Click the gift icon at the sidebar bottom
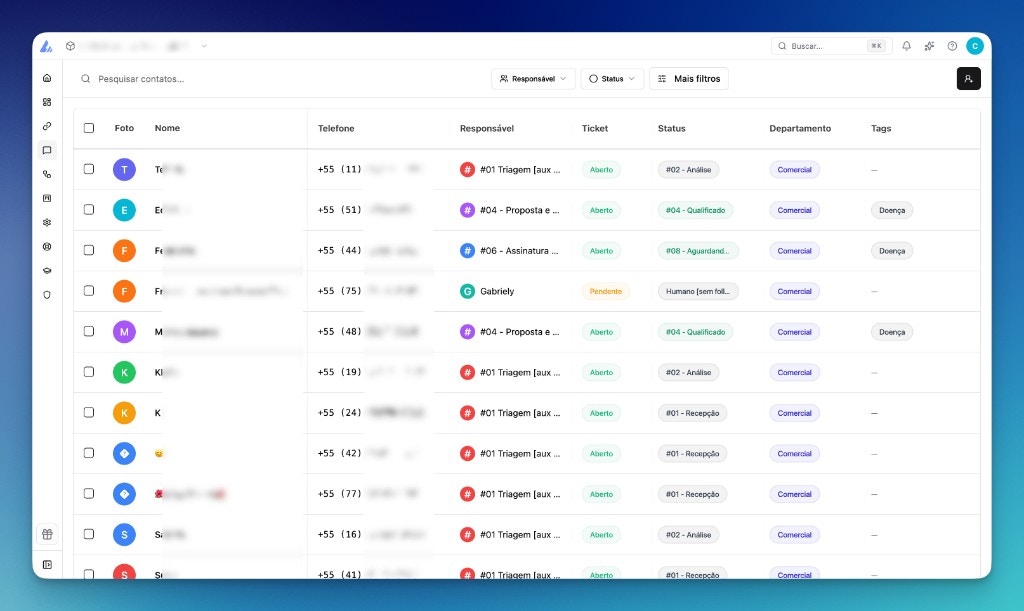This screenshot has width=1024, height=611. point(46,534)
